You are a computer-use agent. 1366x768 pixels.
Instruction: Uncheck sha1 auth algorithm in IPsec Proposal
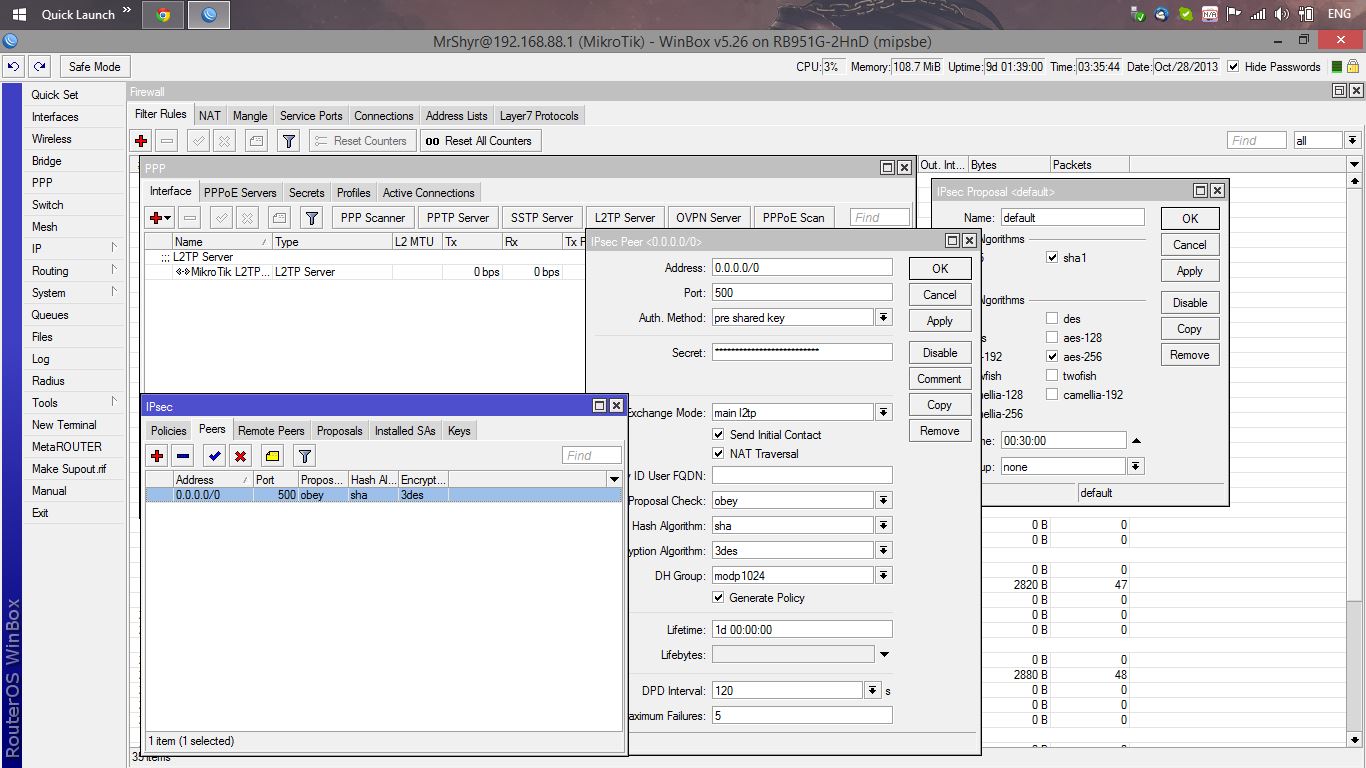point(1052,258)
